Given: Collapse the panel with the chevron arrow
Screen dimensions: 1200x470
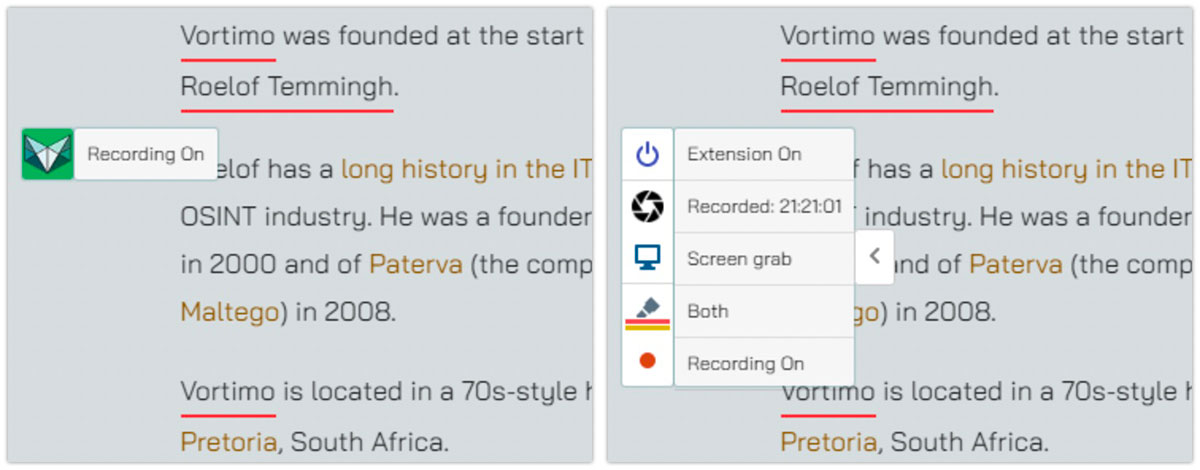Looking at the screenshot, I should [x=874, y=257].
